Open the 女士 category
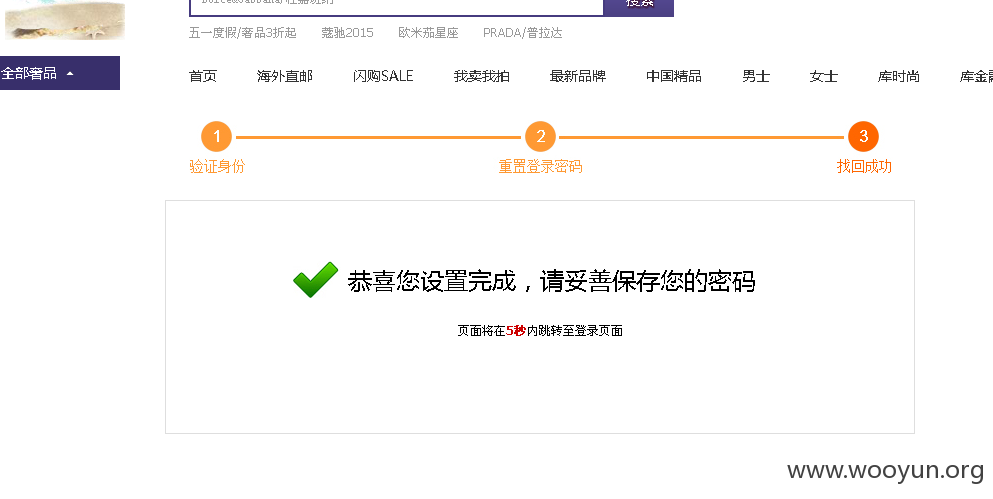The width and height of the screenshot is (993, 499). click(x=823, y=76)
